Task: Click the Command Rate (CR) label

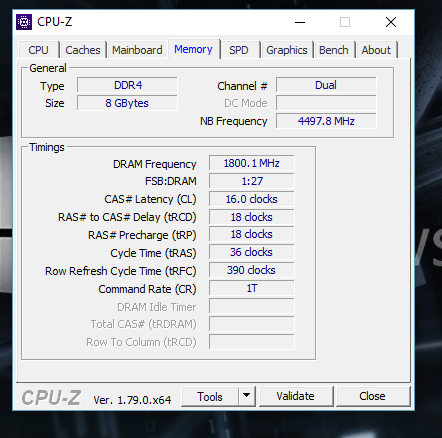Action: tap(147, 289)
